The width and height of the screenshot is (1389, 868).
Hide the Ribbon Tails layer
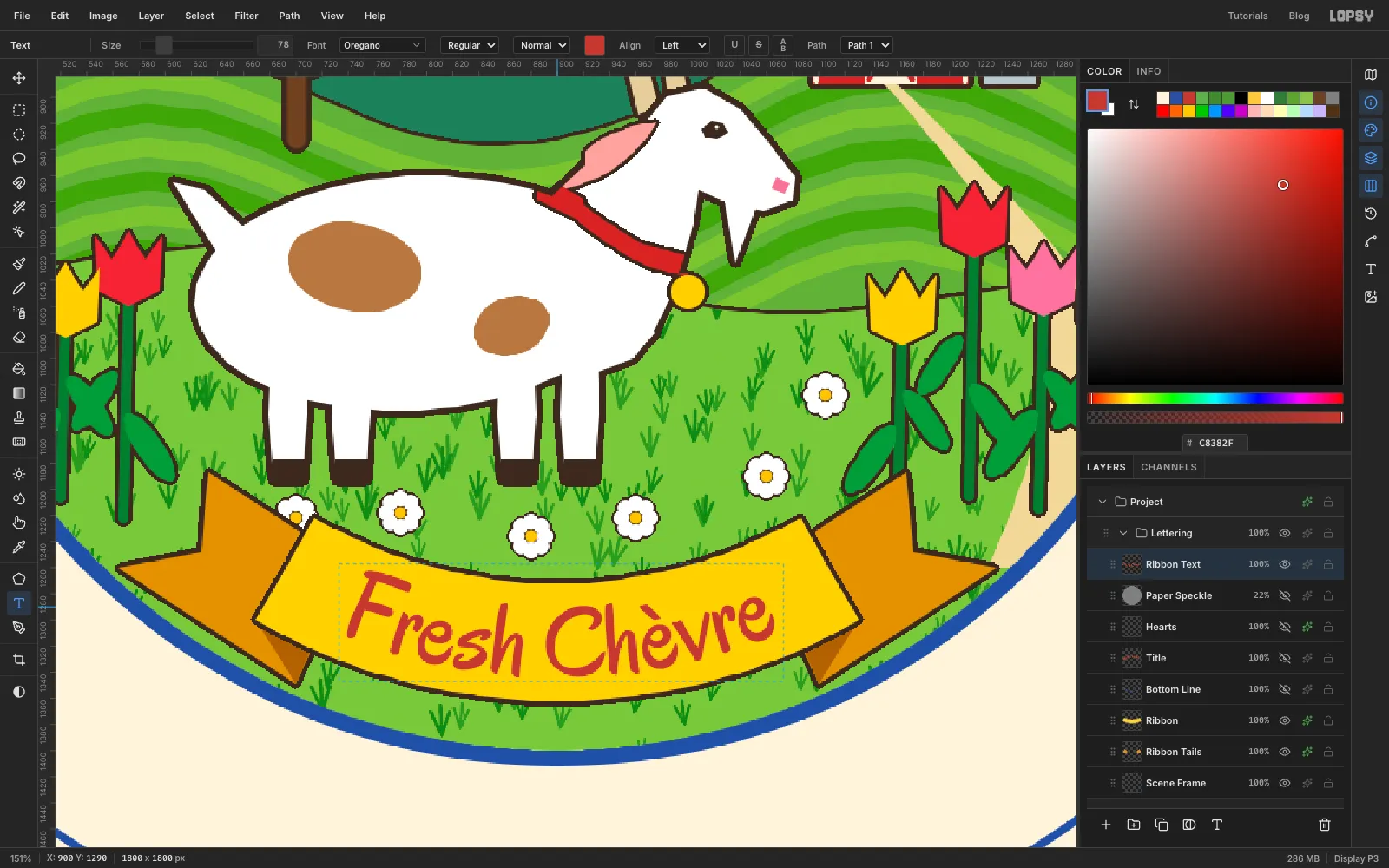(1285, 752)
